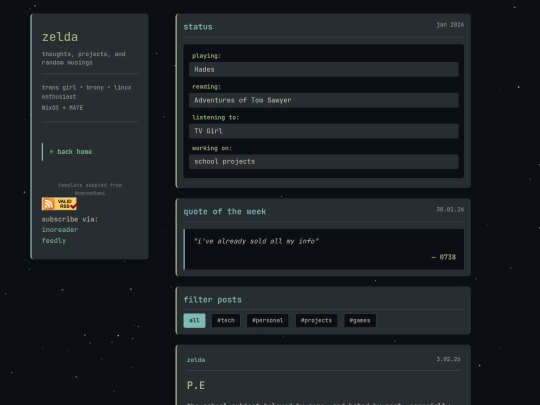Click the quote date 30.01.26
This screenshot has width=540, height=405.
coord(450,209)
